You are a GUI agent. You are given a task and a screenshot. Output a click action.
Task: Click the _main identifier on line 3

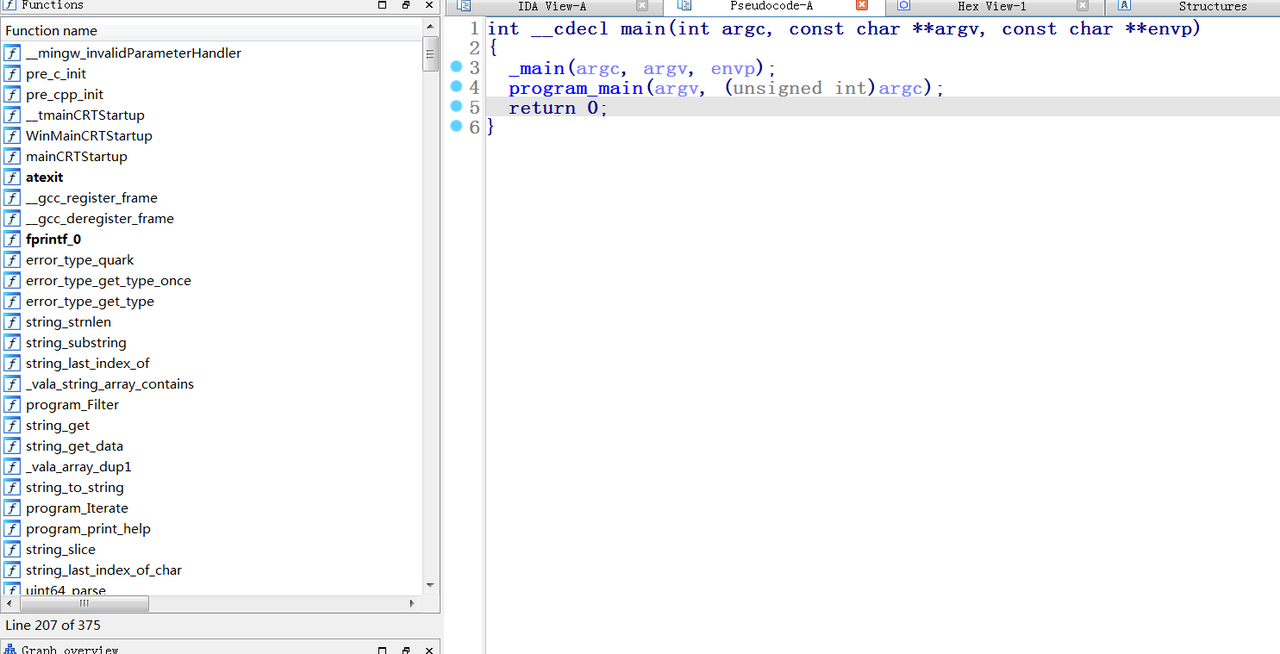537,68
